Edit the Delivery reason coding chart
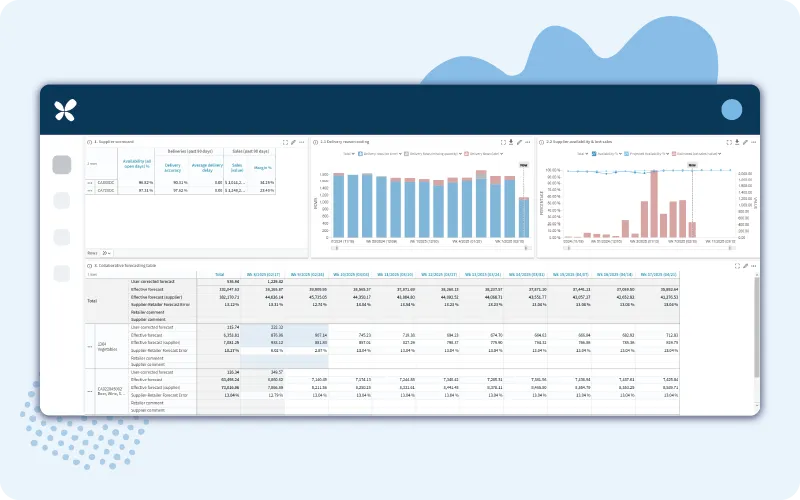Image resolution: width=800 pixels, height=500 pixels. coord(519,143)
